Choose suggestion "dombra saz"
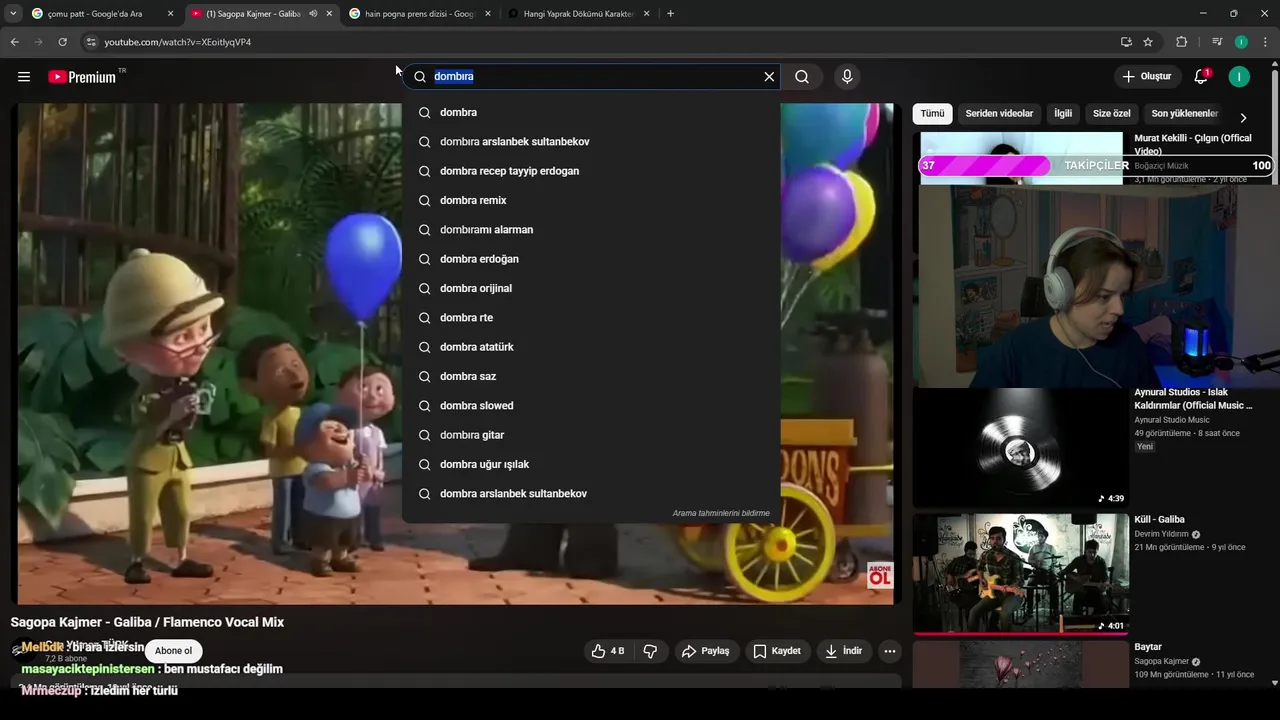The height and width of the screenshot is (720, 1280). (591, 376)
